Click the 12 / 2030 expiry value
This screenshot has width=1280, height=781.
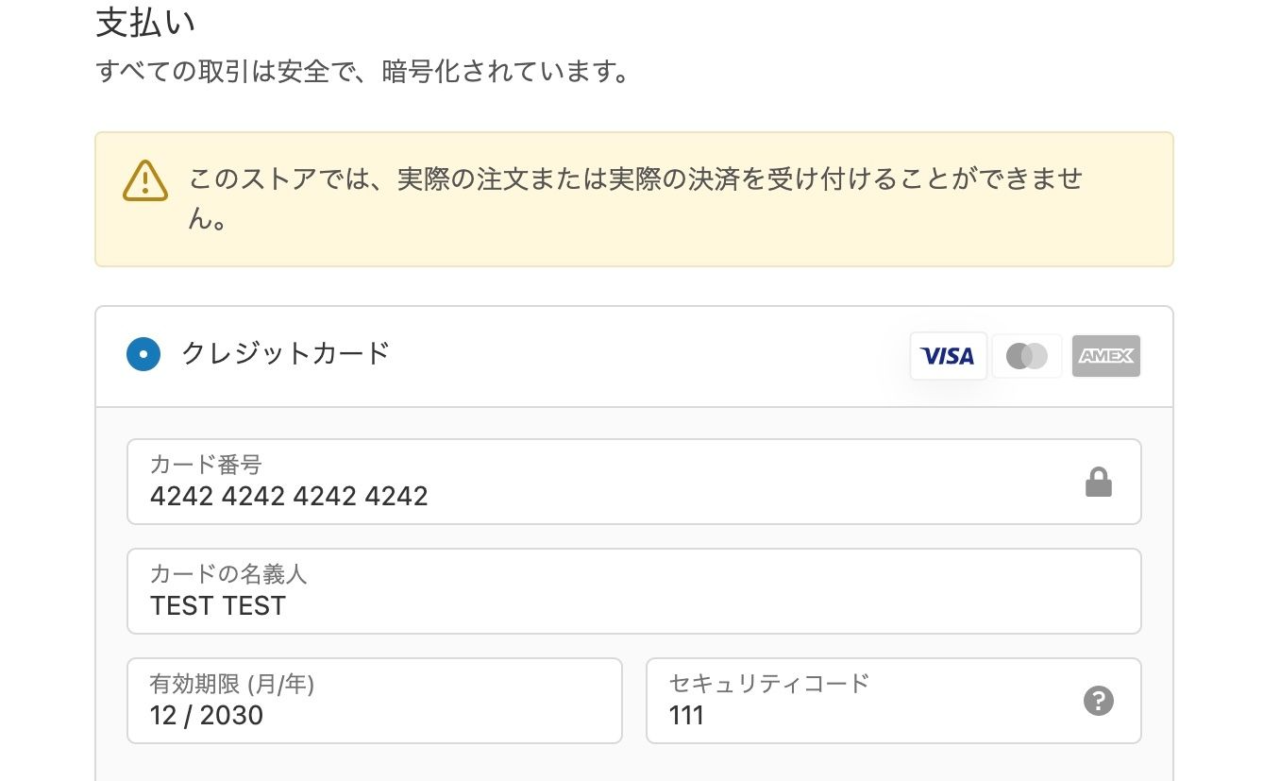pyautogui.click(x=207, y=716)
